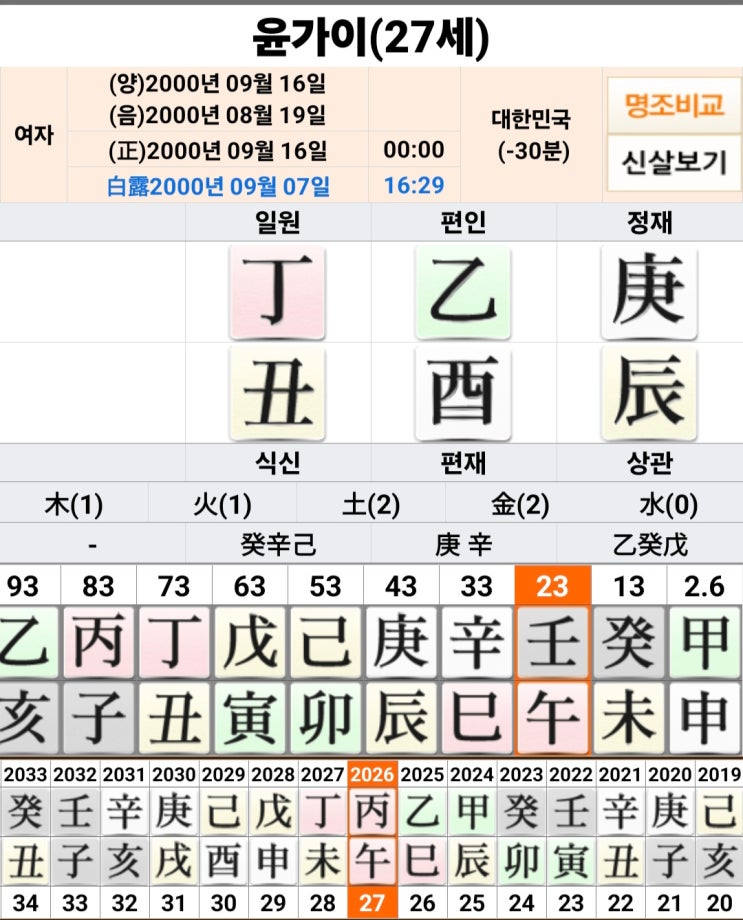This screenshot has height=920, width=743.
Task: Tap the 火(1) element count
Action: coord(222,504)
